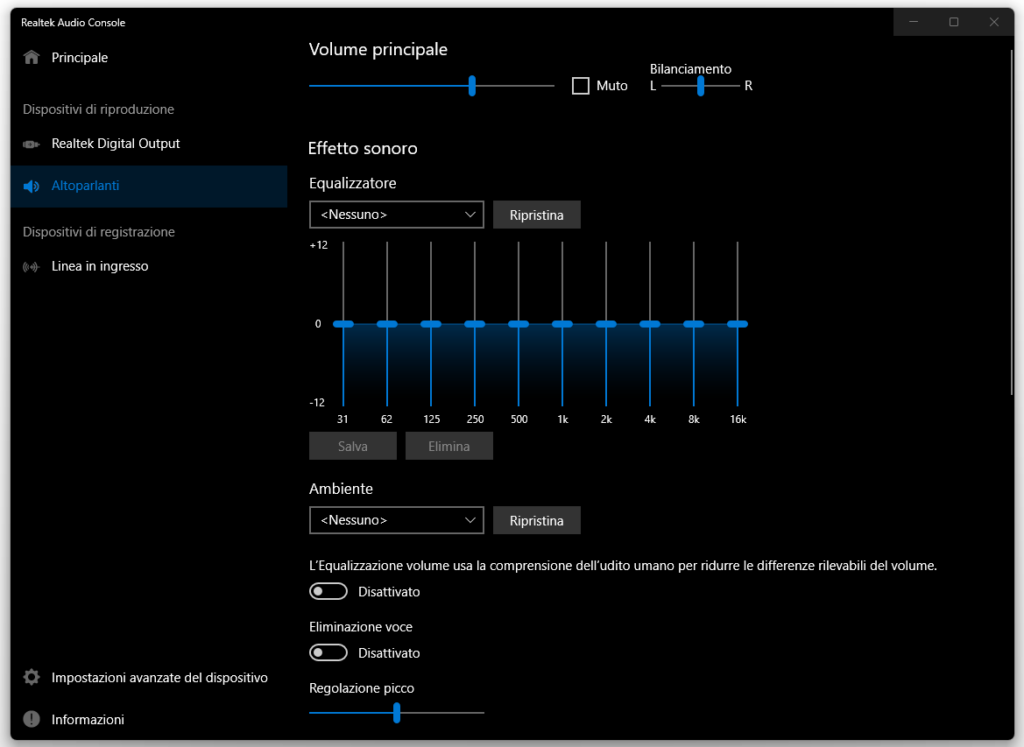Image resolution: width=1024 pixels, height=747 pixels.
Task: Click the 31 Hz equalizer band handle
Action: [344, 324]
